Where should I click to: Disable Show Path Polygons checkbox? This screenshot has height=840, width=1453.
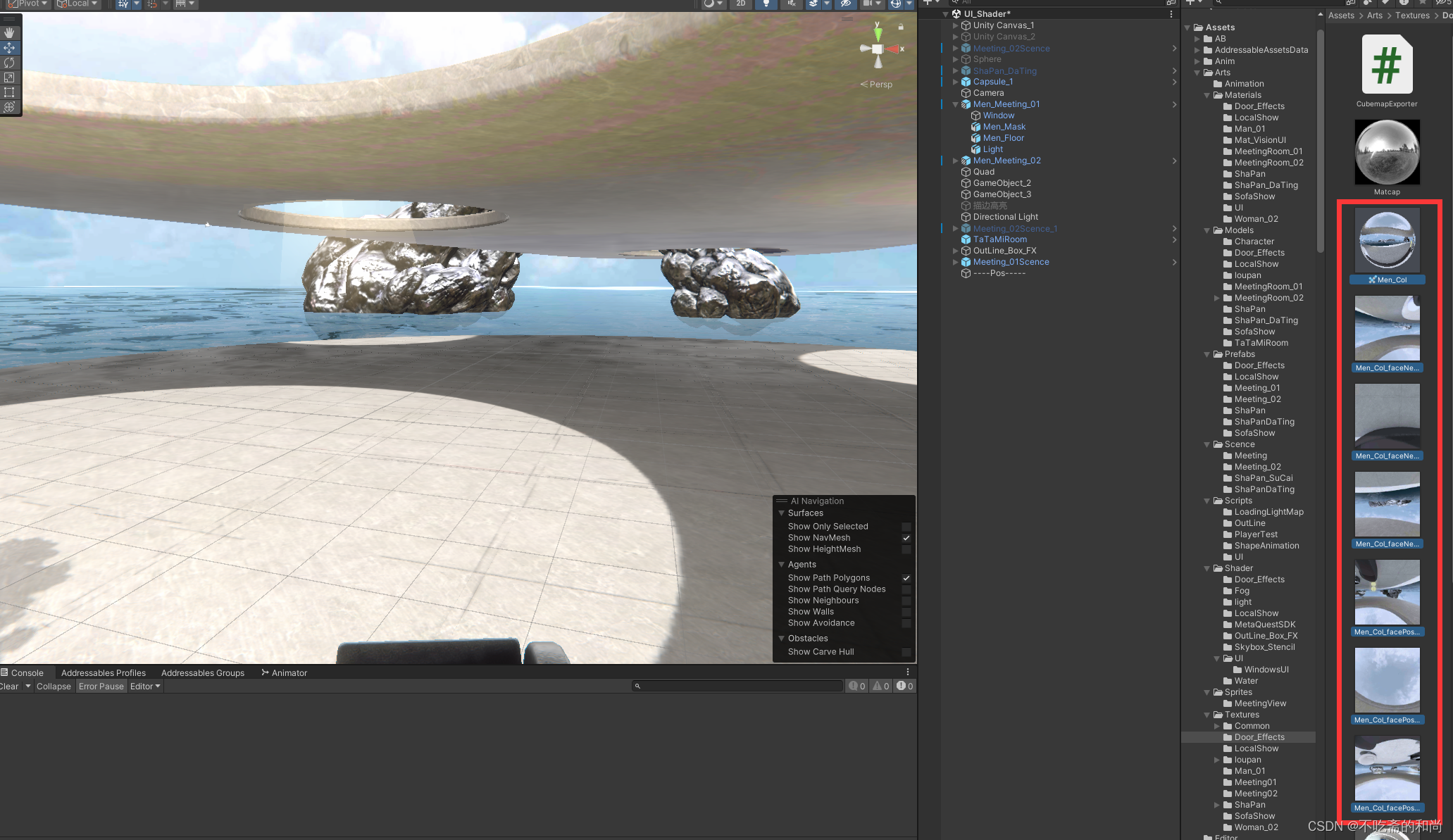[906, 577]
